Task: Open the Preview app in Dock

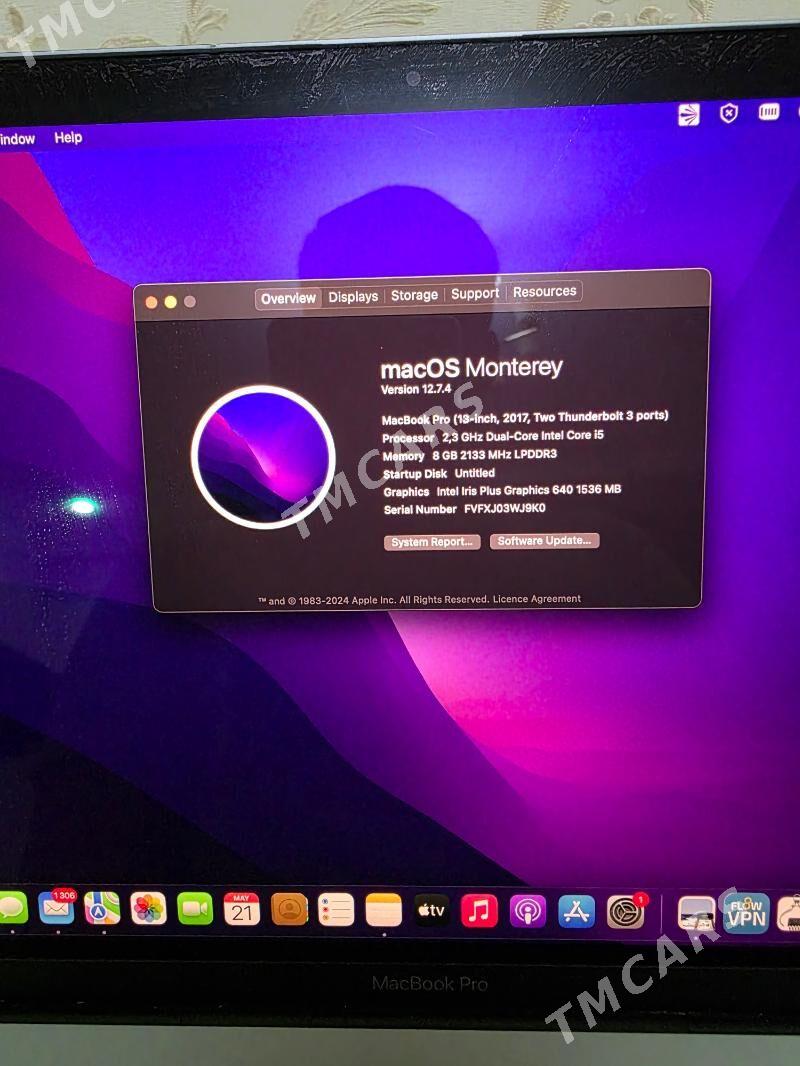Action: (x=697, y=913)
